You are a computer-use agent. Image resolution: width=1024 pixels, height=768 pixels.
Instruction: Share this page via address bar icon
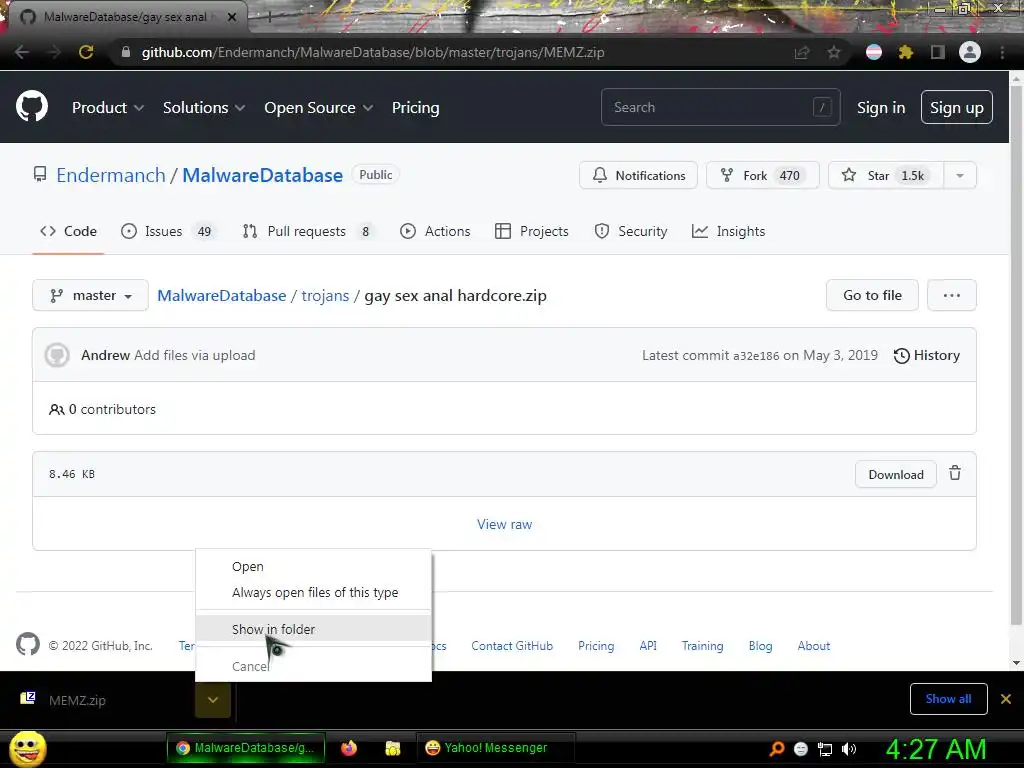[802, 52]
